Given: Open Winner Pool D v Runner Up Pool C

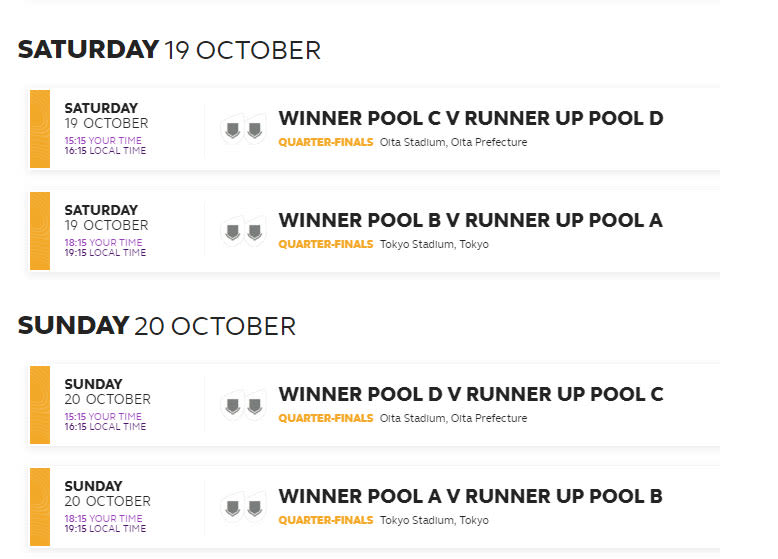Looking at the screenshot, I should click(470, 394).
